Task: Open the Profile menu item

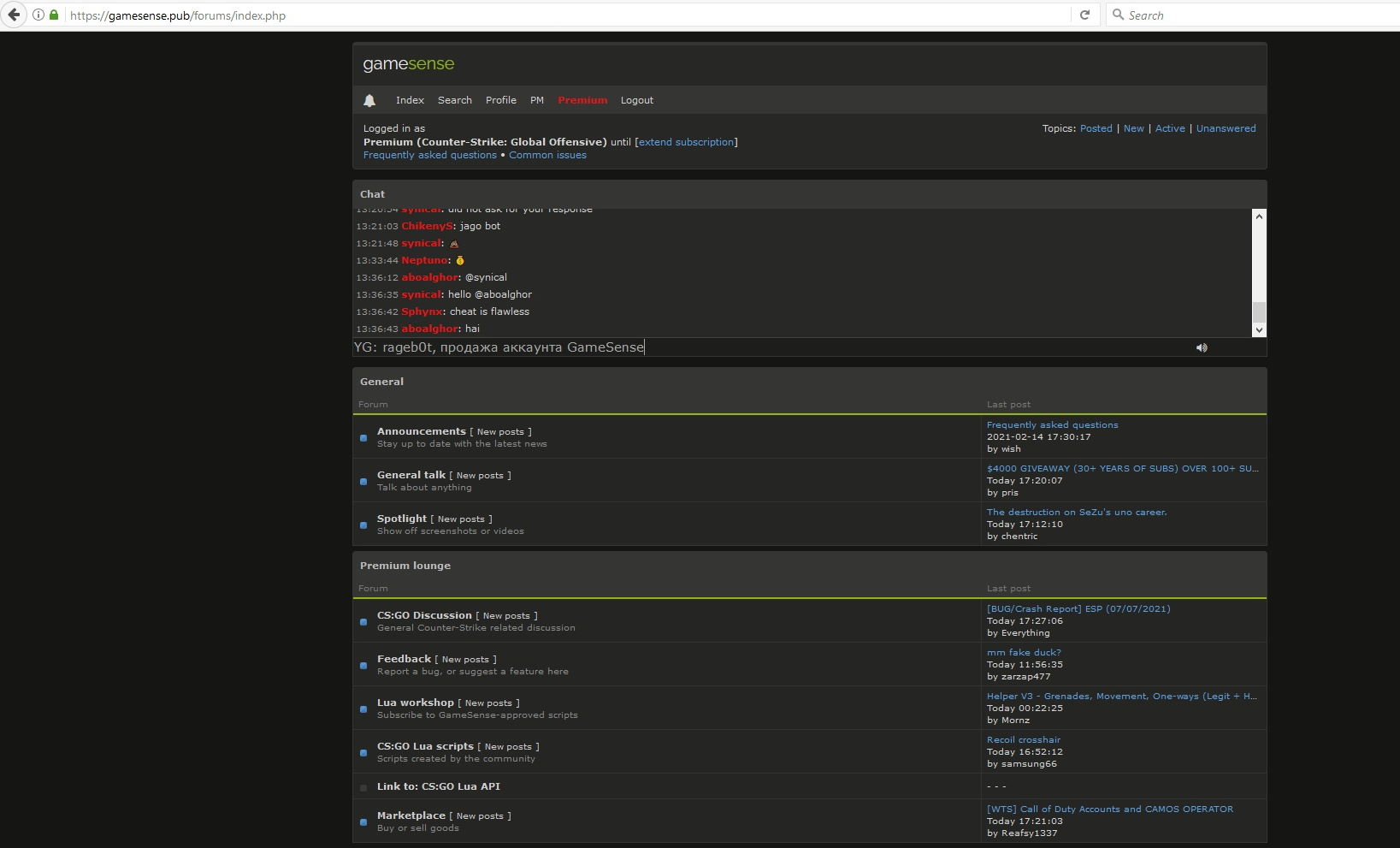Action: [500, 100]
